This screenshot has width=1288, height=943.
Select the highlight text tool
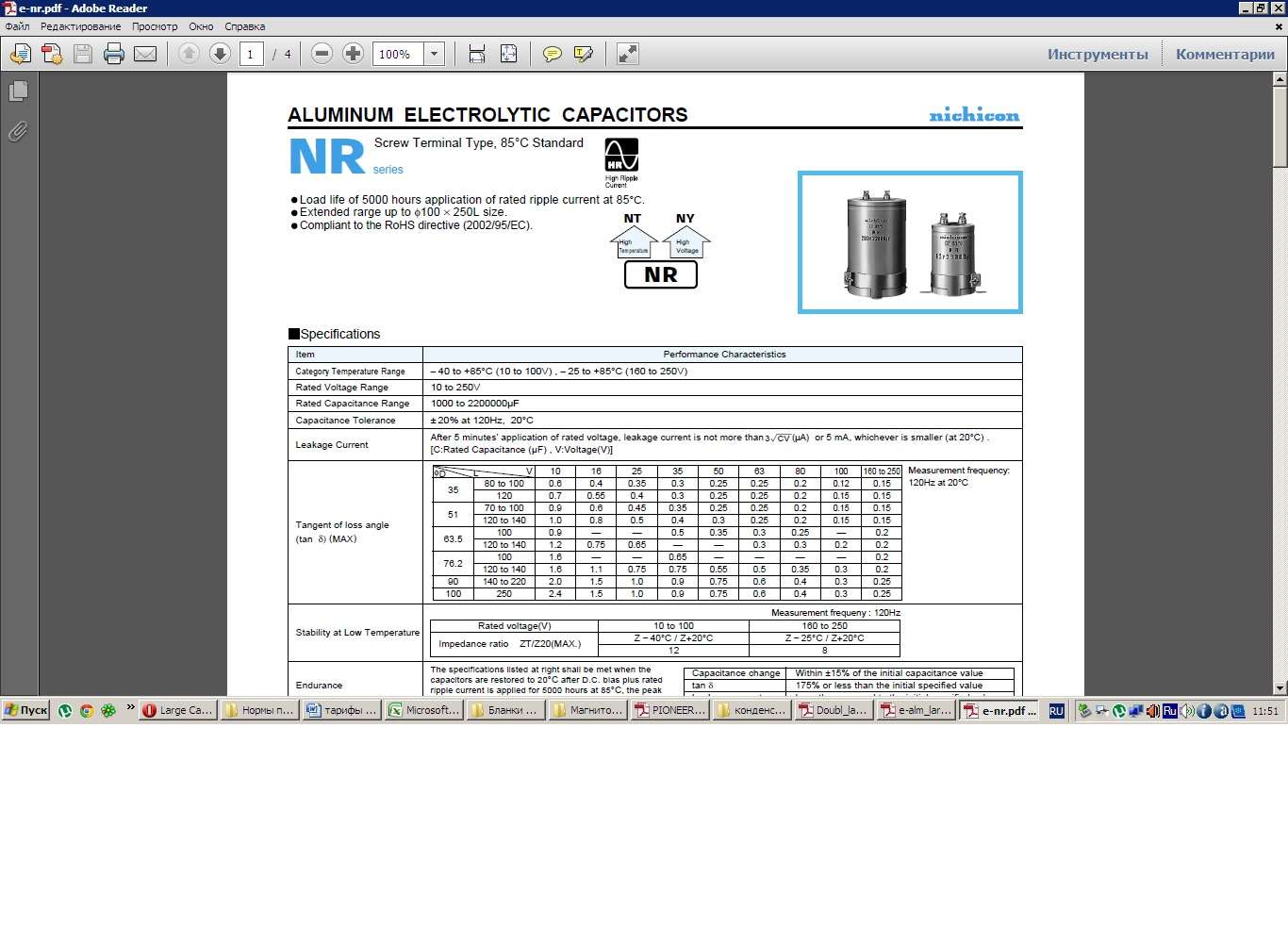click(x=584, y=54)
